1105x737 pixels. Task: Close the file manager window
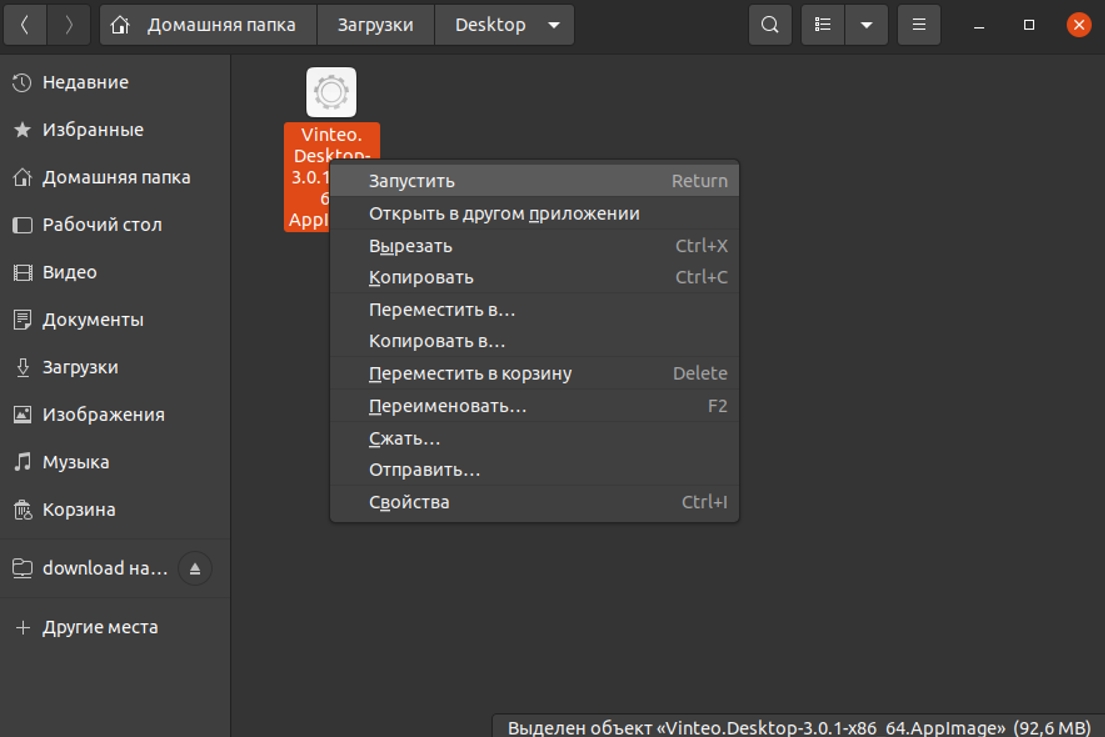click(x=1079, y=25)
